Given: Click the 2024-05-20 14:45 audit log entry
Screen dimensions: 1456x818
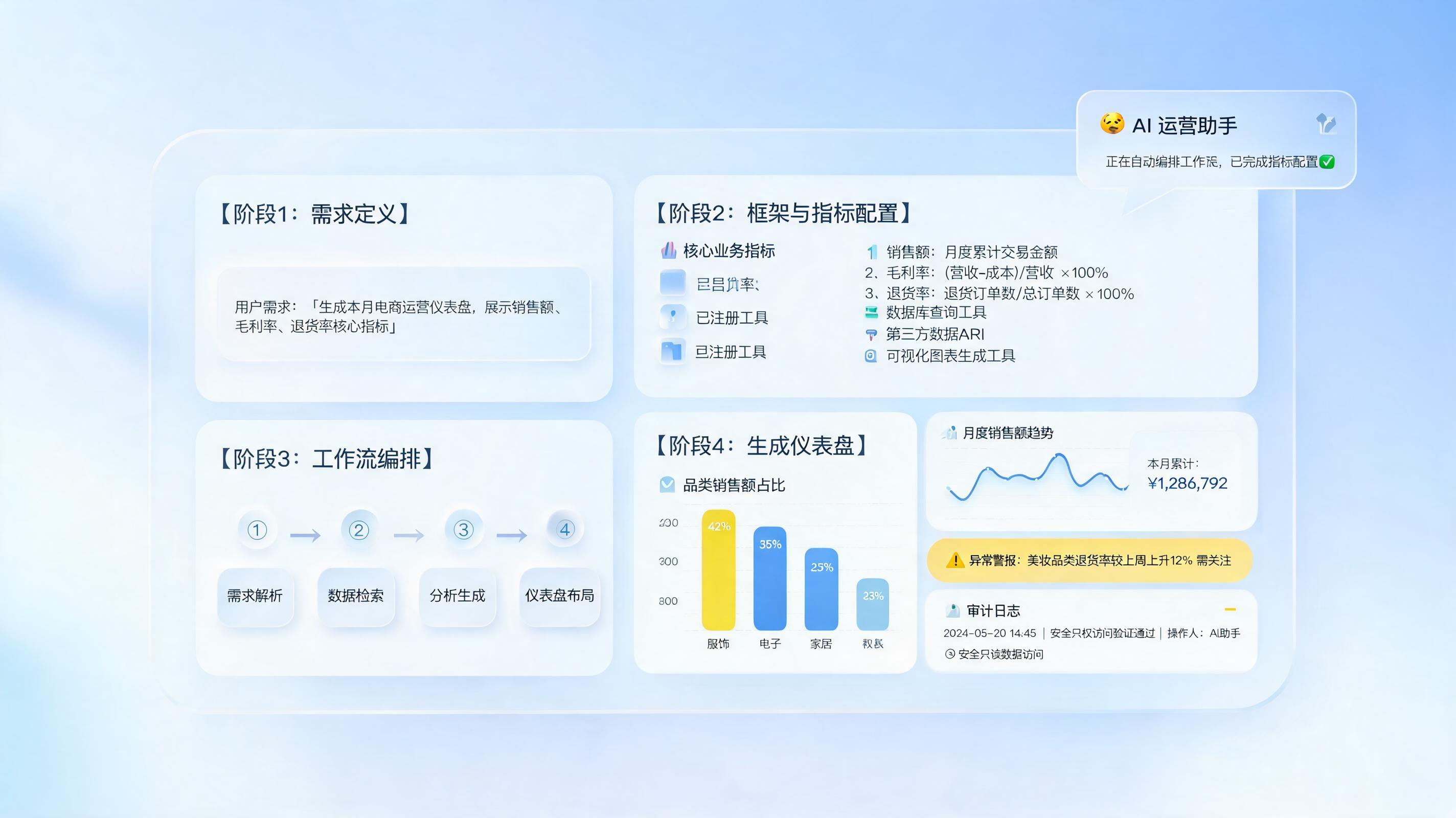Looking at the screenshot, I should click(x=1092, y=633).
